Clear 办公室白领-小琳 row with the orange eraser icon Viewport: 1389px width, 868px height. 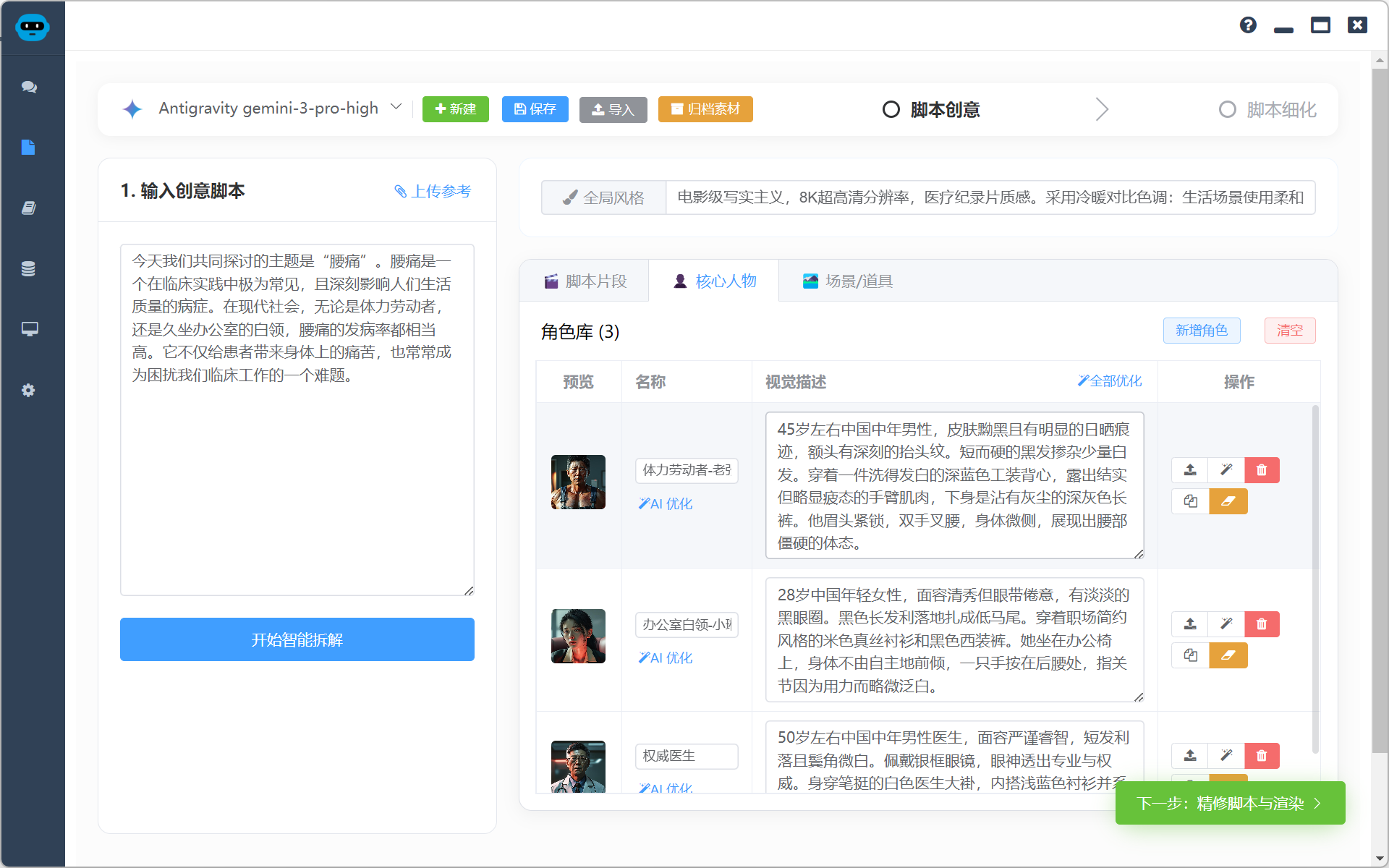(1228, 655)
